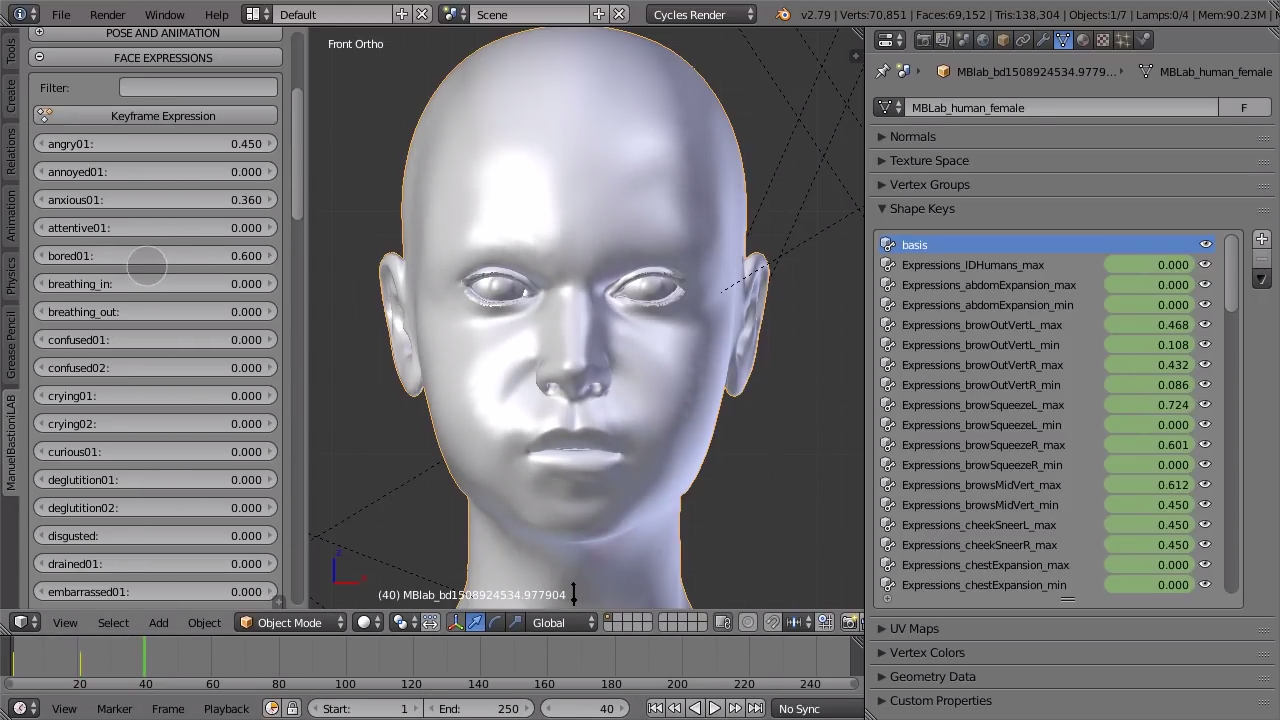The height and width of the screenshot is (720, 1280).
Task: Open the Select menu in viewport header
Action: click(x=113, y=622)
